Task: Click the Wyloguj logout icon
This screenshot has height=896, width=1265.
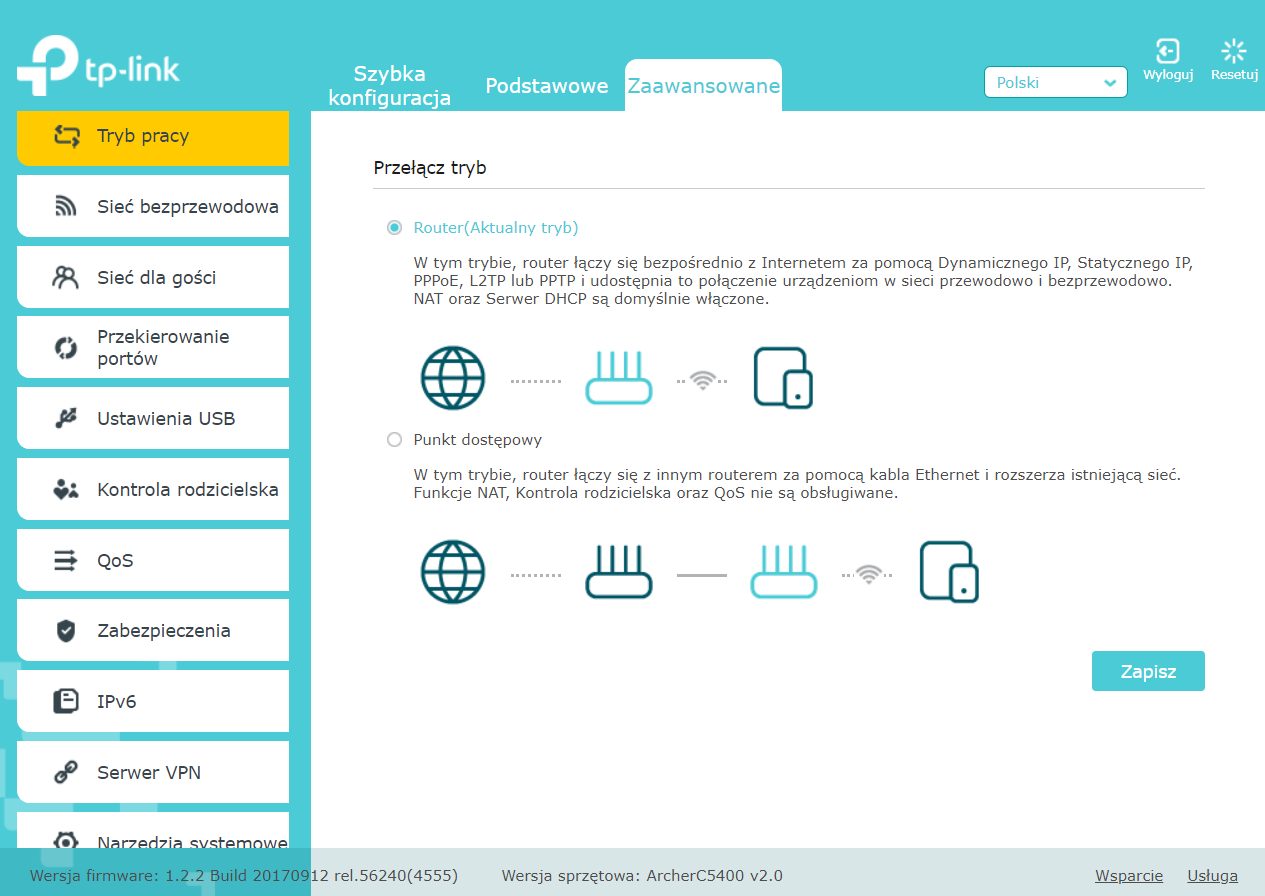Action: 1167,52
